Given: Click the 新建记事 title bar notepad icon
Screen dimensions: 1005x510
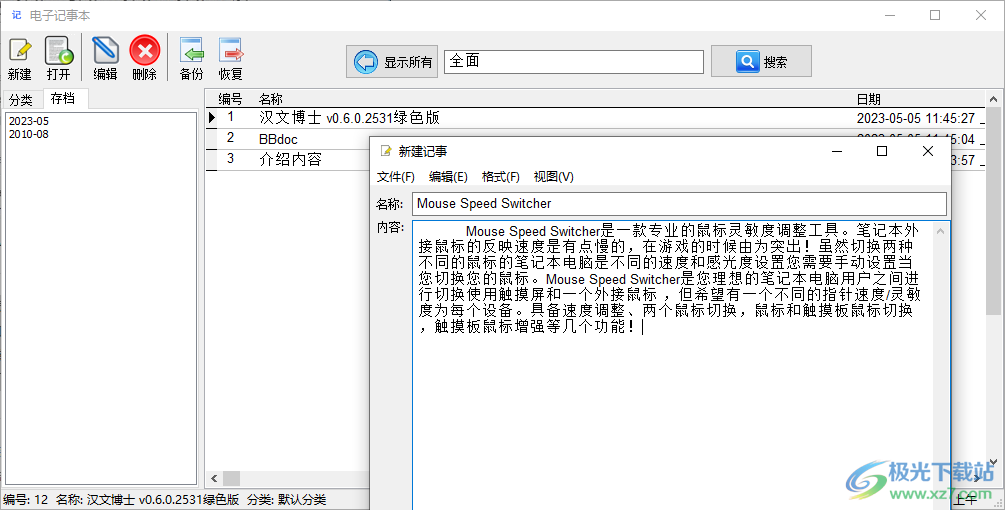Looking at the screenshot, I should tap(386, 151).
